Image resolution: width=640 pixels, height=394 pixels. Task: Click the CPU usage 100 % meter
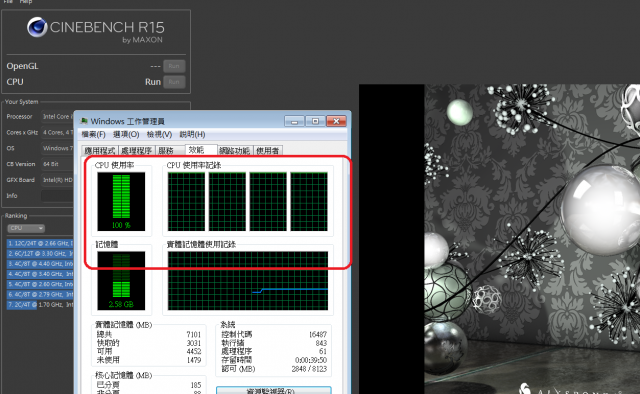(121, 202)
